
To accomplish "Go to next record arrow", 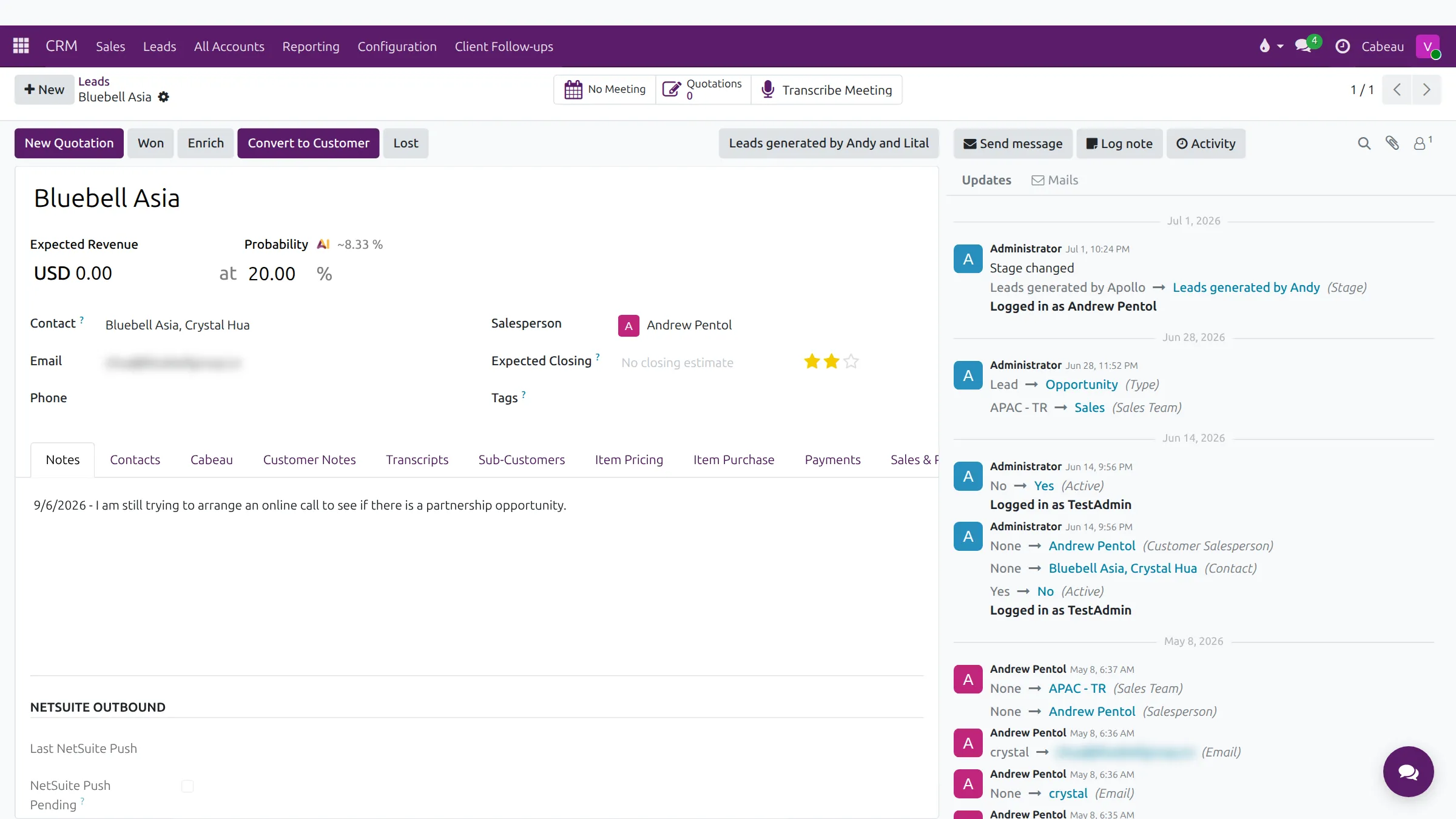I will click(x=1427, y=90).
